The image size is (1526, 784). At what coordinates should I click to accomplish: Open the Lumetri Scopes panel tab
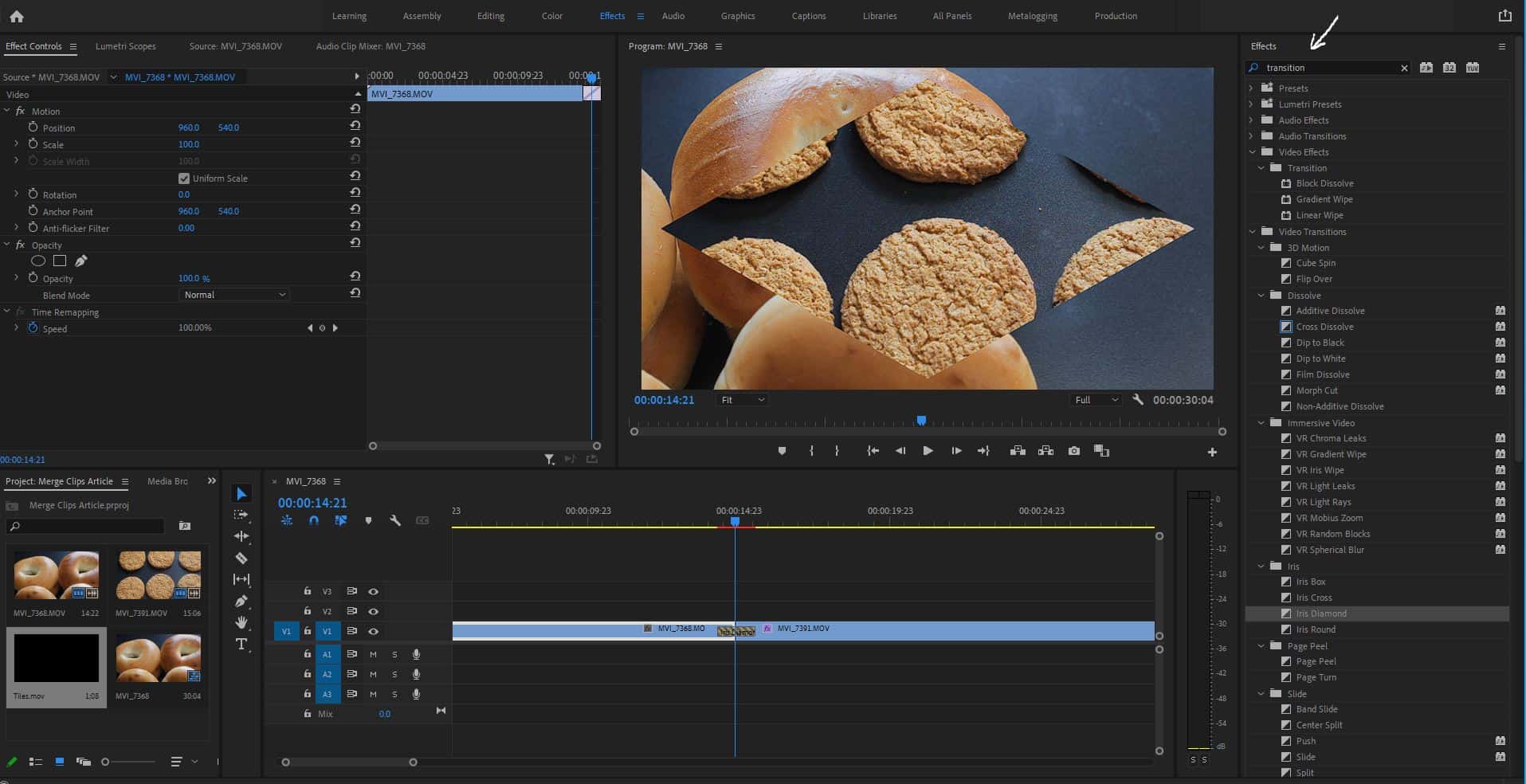125,46
